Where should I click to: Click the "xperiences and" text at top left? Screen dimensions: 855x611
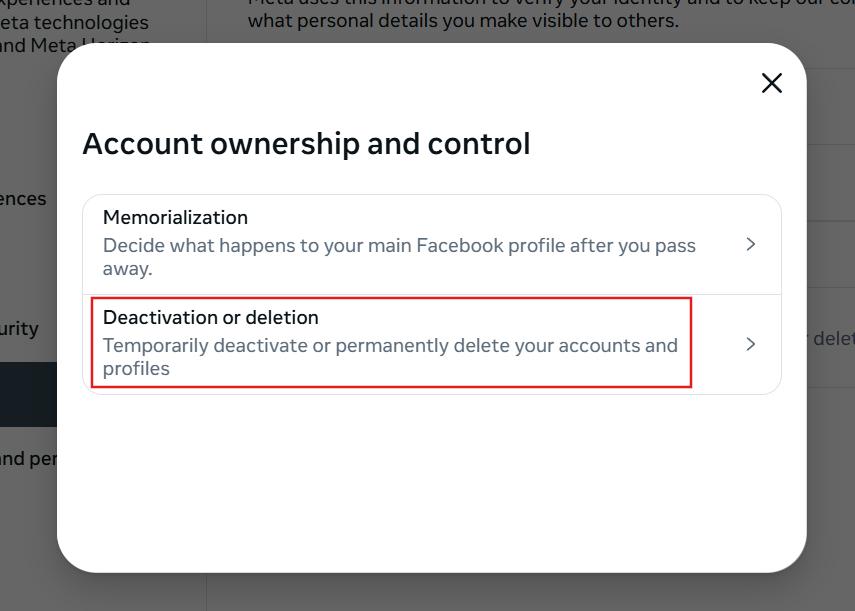pyautogui.click(x=66, y=3)
